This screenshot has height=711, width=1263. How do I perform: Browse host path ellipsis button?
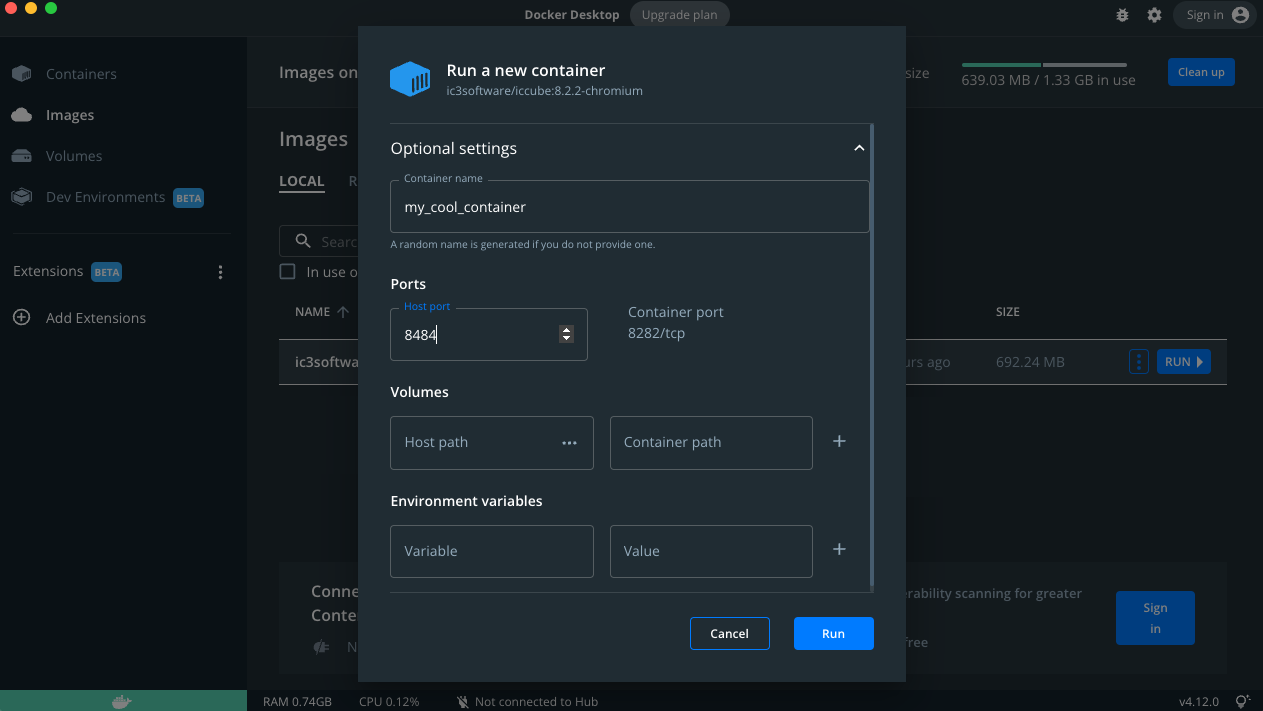click(x=570, y=442)
